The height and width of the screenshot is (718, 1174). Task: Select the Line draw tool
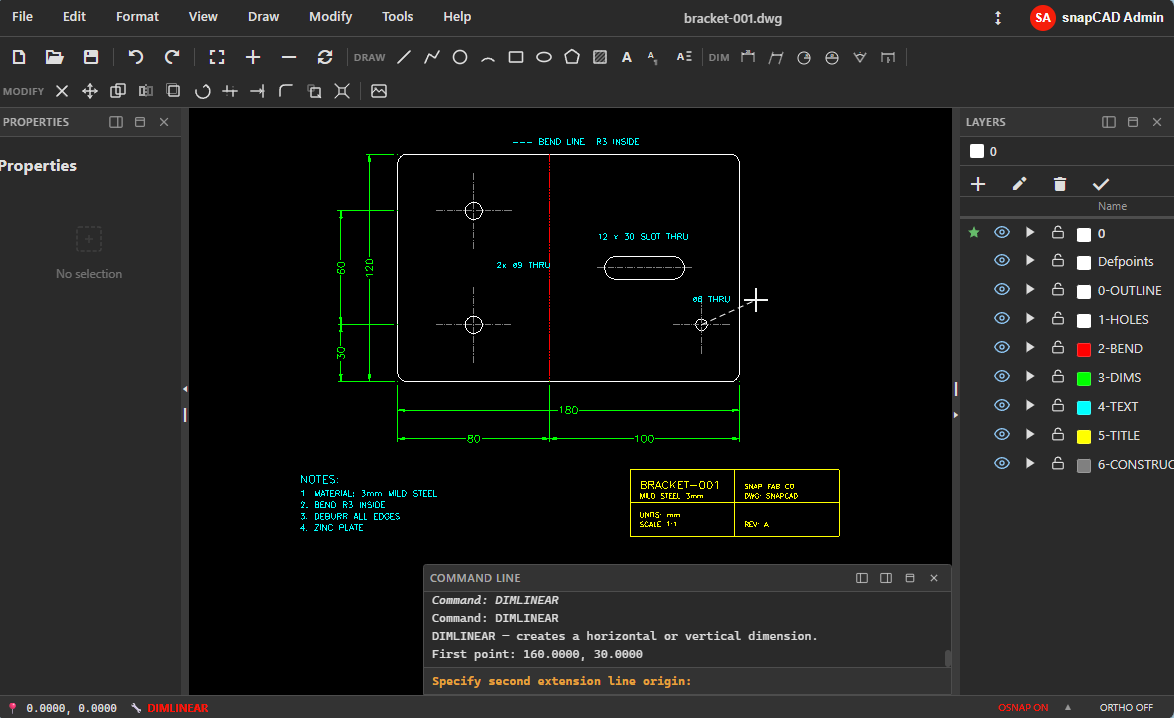[404, 57]
